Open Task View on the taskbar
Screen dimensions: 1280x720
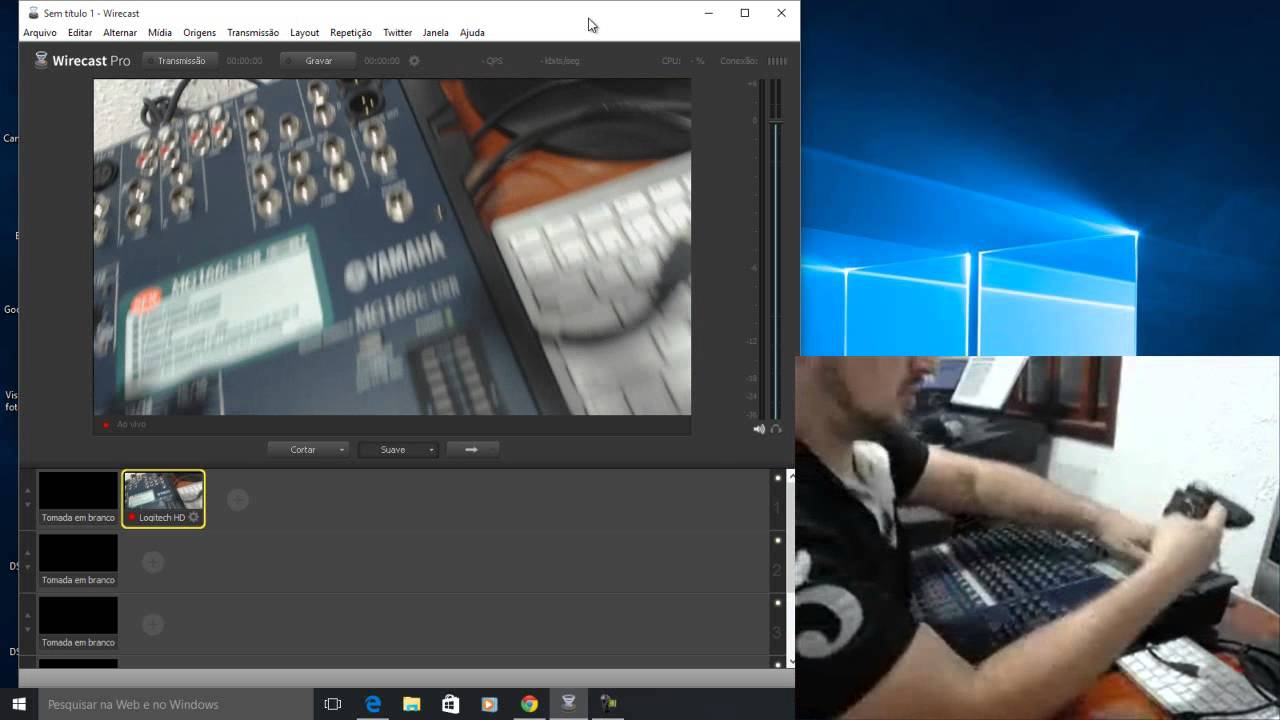(x=333, y=704)
